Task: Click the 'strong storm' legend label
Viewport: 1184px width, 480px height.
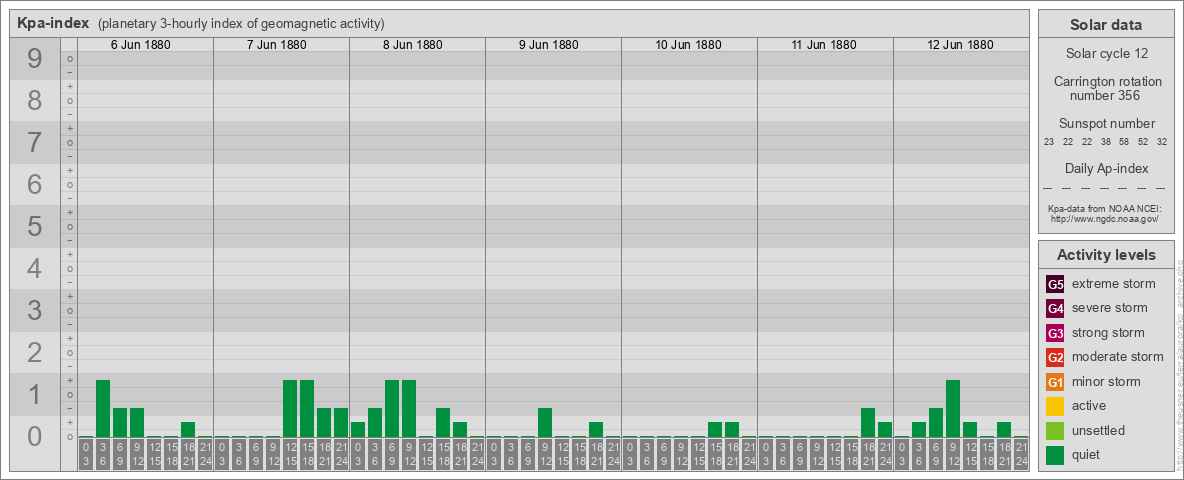Action: [1108, 333]
